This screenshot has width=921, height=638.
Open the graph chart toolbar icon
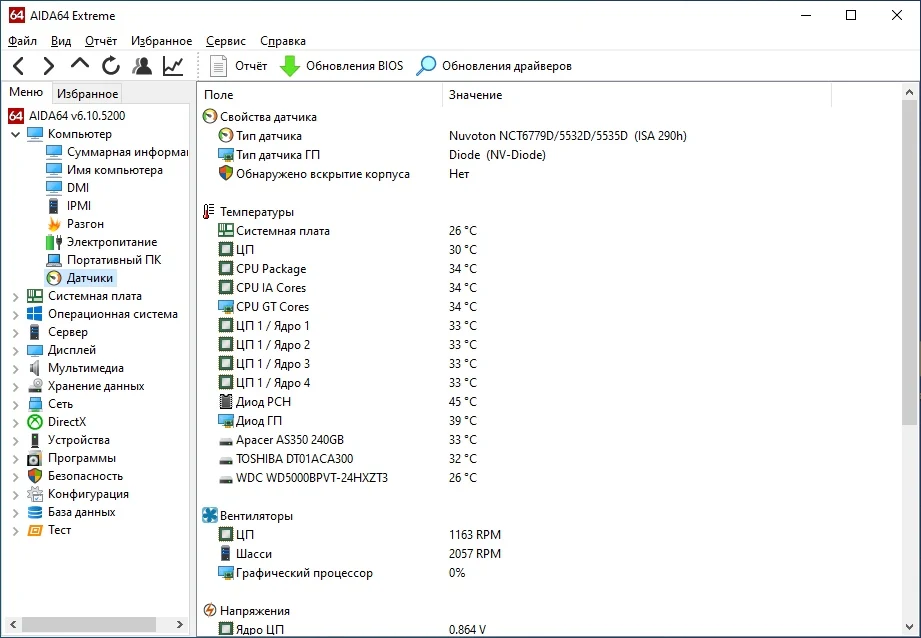pyautogui.click(x=173, y=66)
